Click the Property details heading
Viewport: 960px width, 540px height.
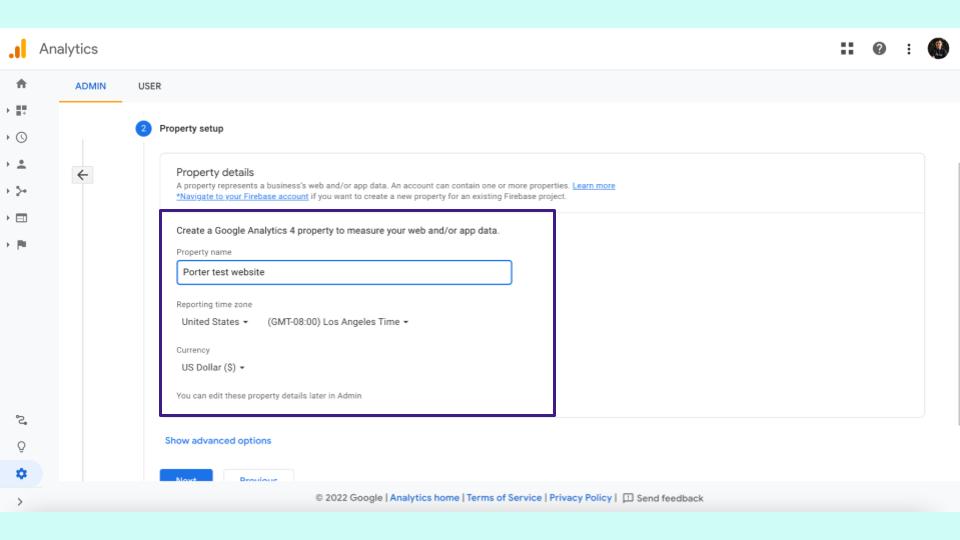pyautogui.click(x=215, y=172)
